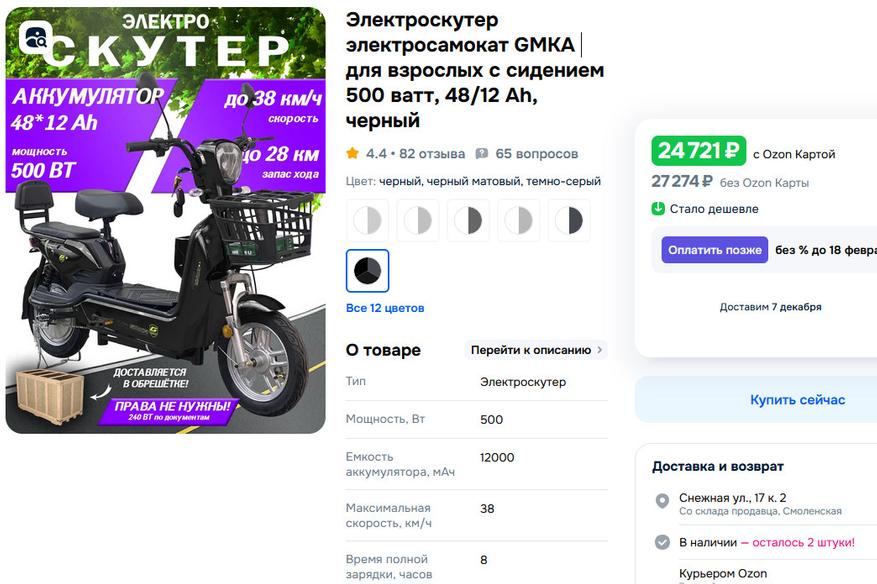Expand all 12 colors list
Image resolution: width=877 pixels, height=584 pixels.
[385, 308]
